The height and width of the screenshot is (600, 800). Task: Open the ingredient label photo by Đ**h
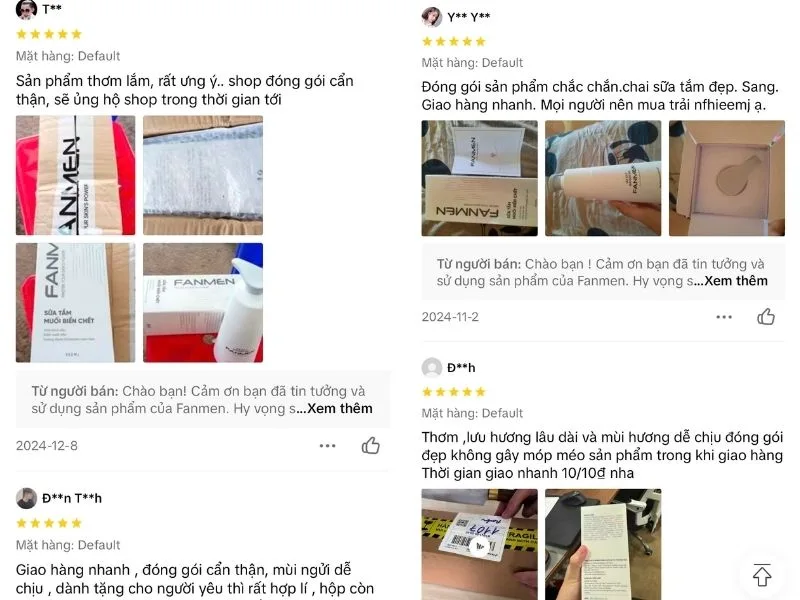(x=603, y=544)
